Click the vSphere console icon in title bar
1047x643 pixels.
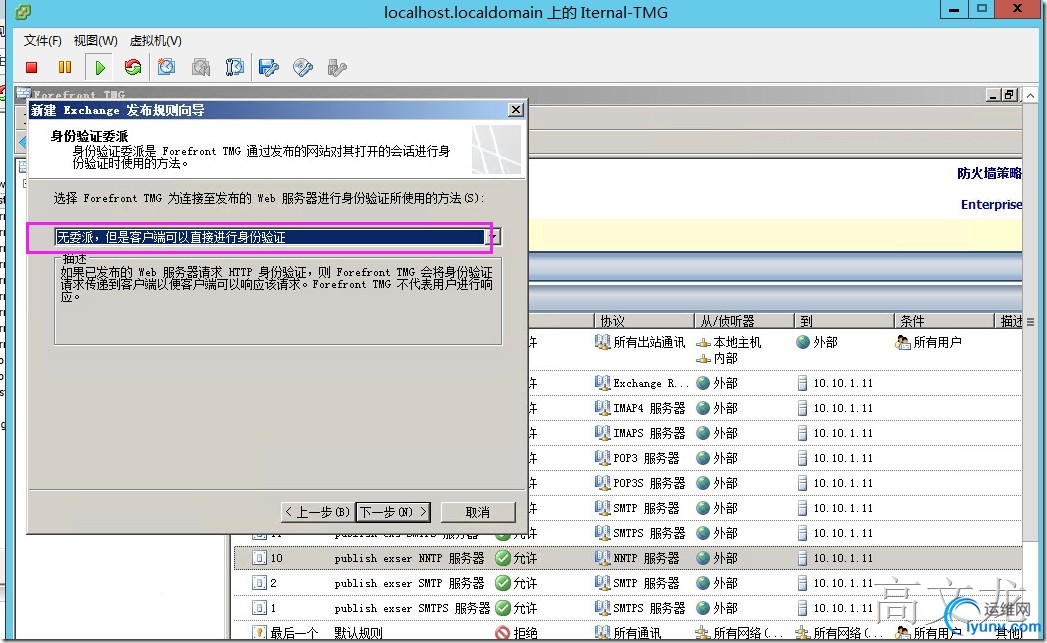[23, 11]
